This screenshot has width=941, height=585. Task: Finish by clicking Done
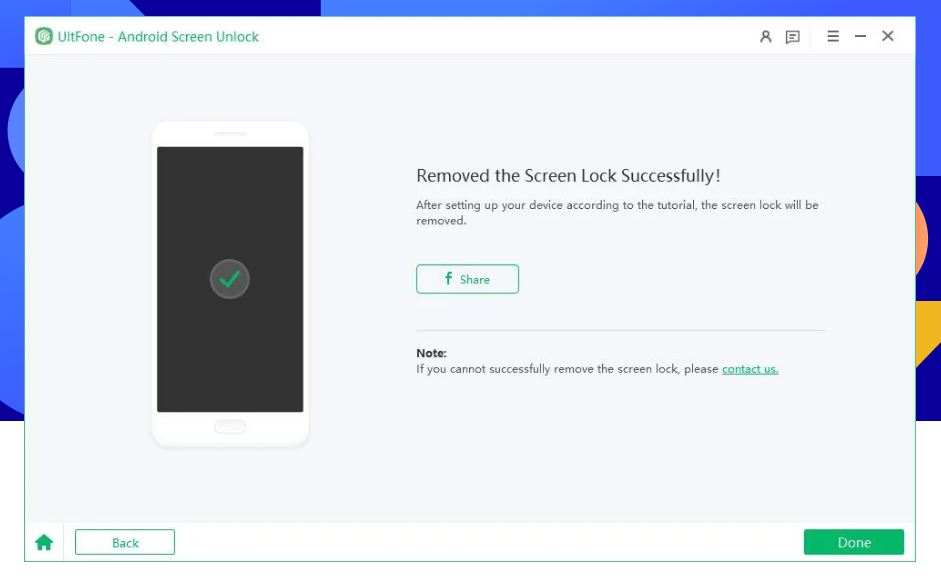click(x=853, y=542)
